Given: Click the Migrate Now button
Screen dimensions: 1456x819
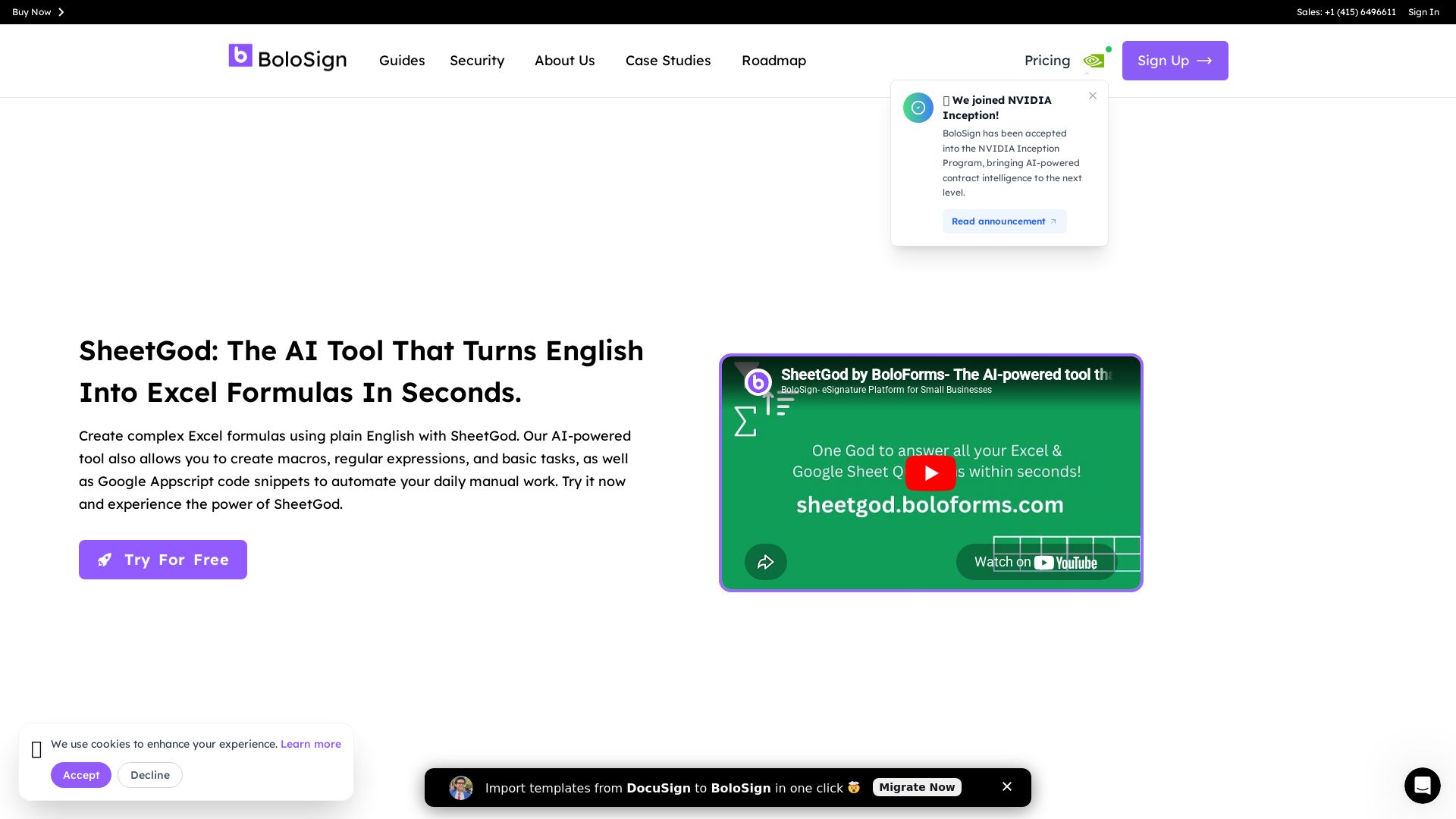Looking at the screenshot, I should (x=917, y=787).
